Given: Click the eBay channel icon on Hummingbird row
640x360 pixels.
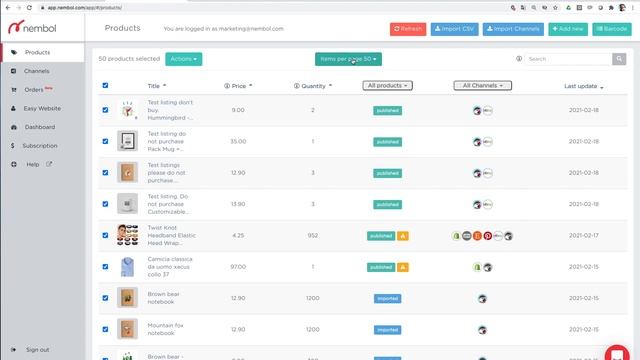Looking at the screenshot, I should [x=488, y=111].
